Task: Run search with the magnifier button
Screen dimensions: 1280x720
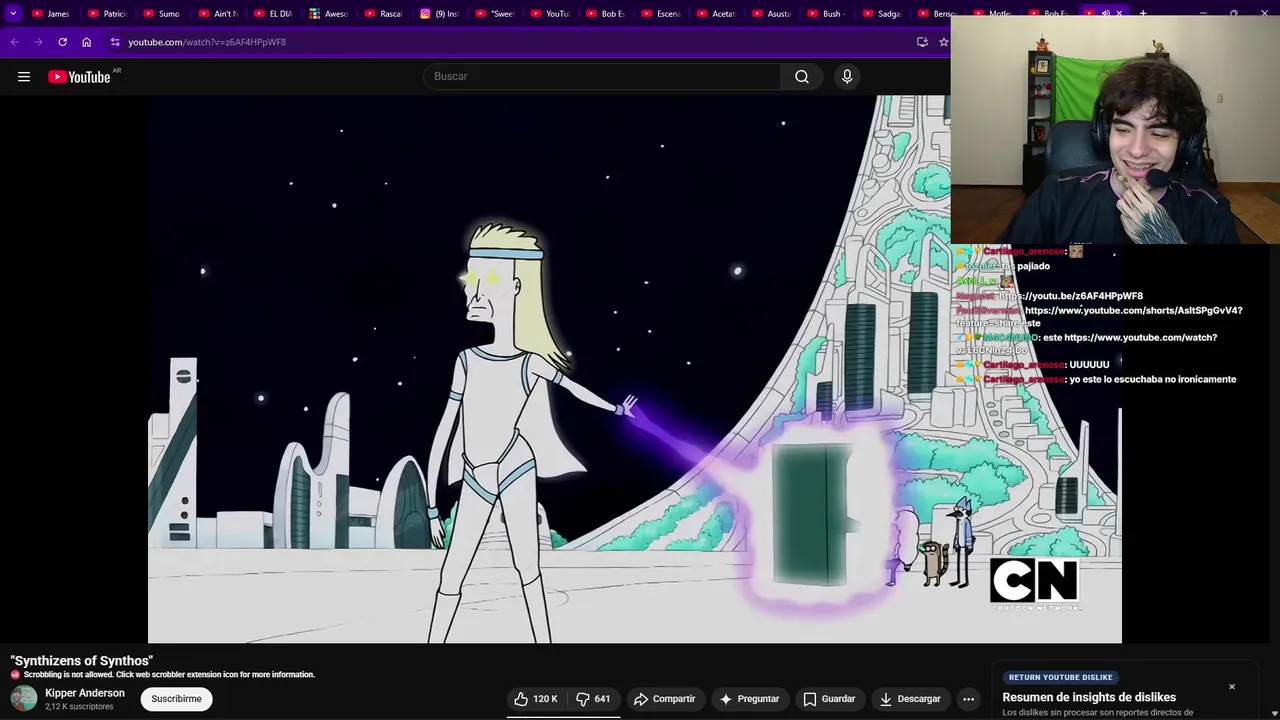Action: click(802, 76)
